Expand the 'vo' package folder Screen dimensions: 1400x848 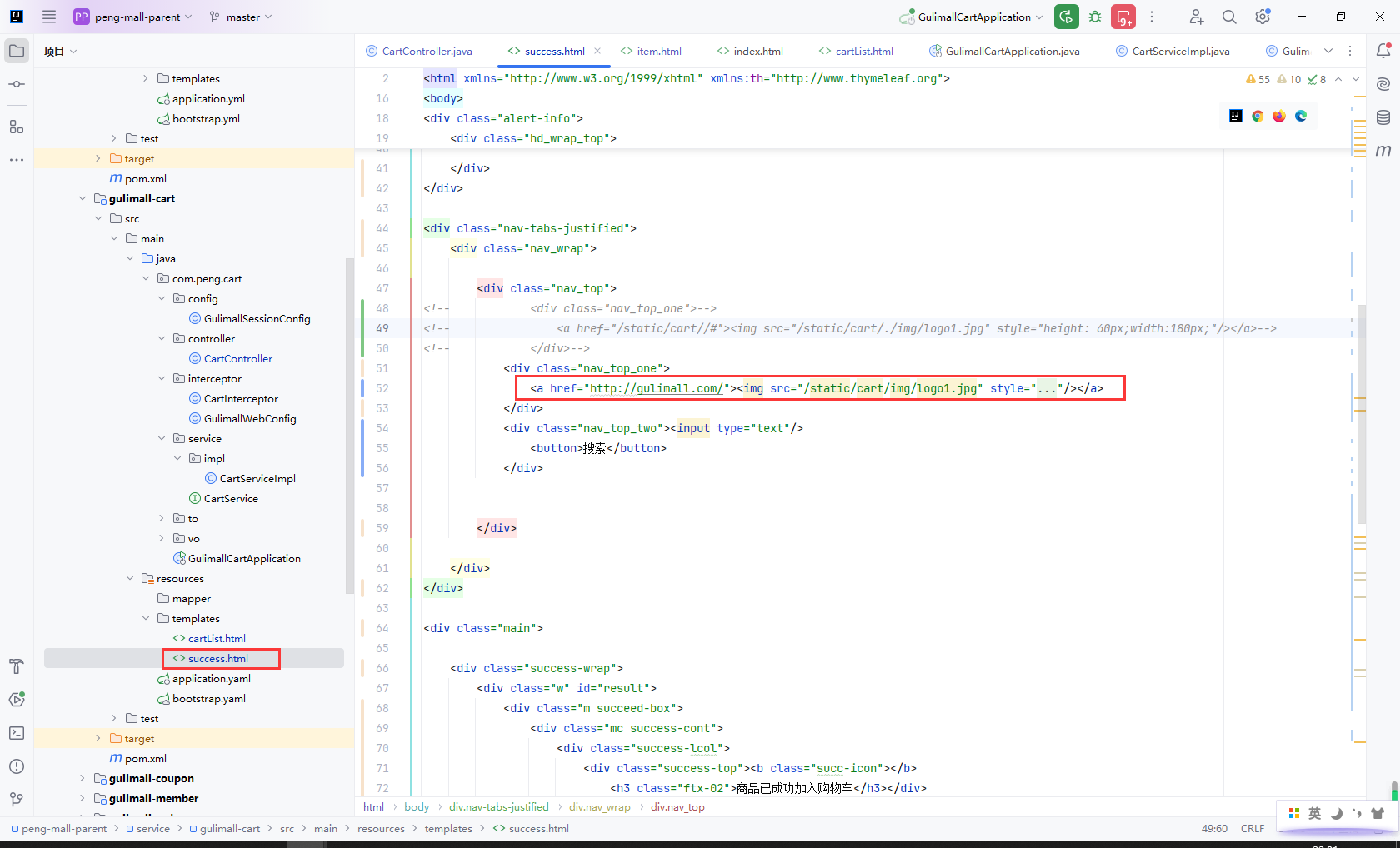pyautogui.click(x=162, y=538)
